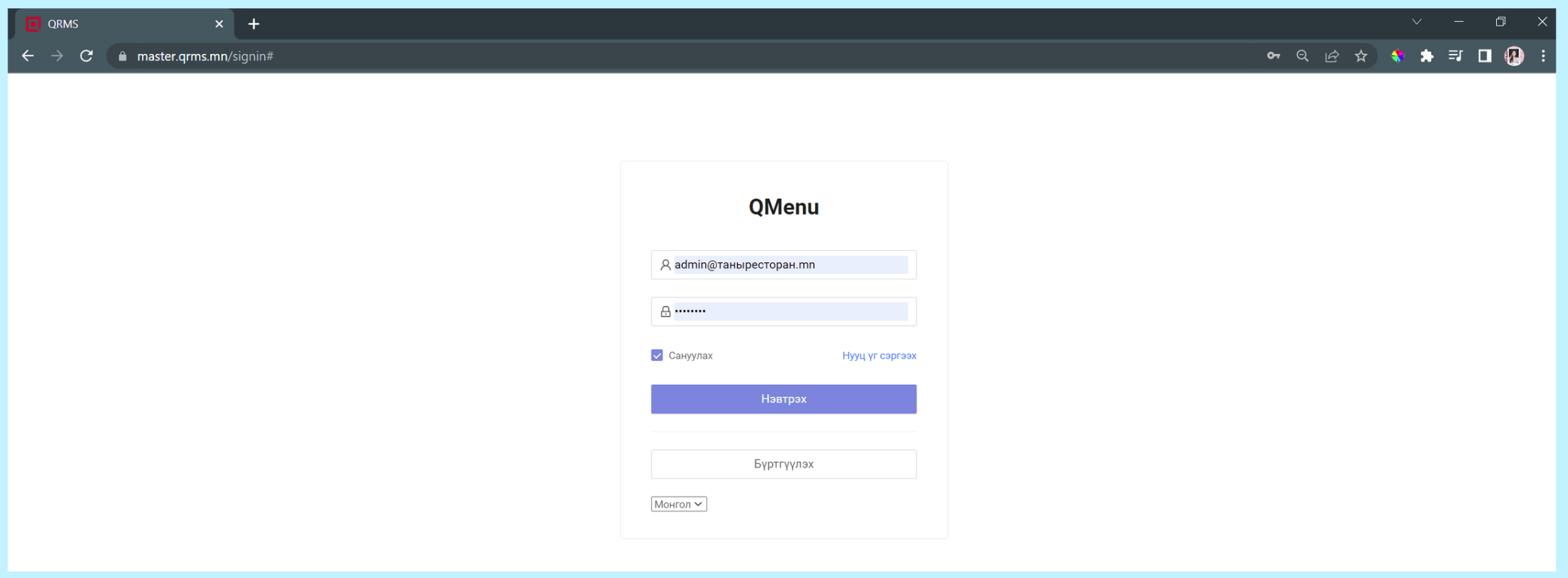Click the Нууц үг сэргээх link
Image resolution: width=1568 pixels, height=578 pixels.
(879, 355)
